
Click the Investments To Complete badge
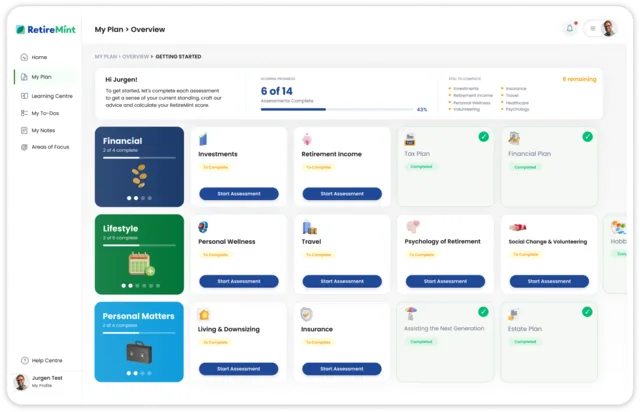(x=216, y=167)
